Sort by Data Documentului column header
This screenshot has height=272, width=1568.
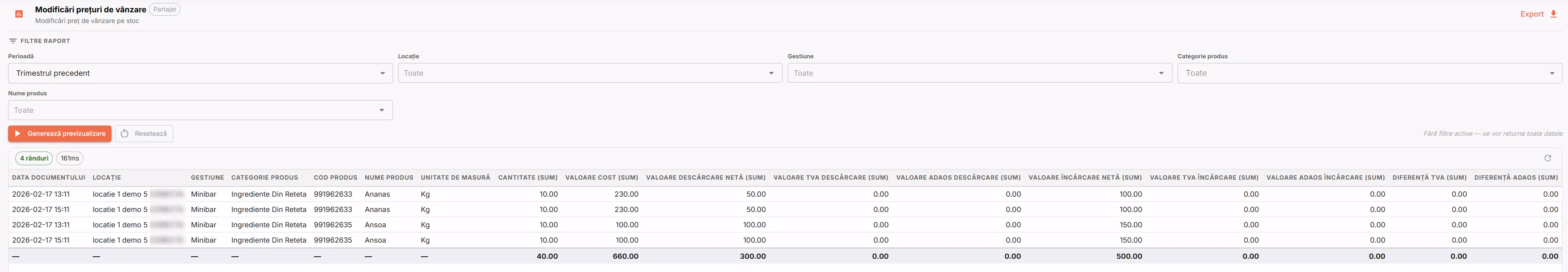(x=49, y=178)
